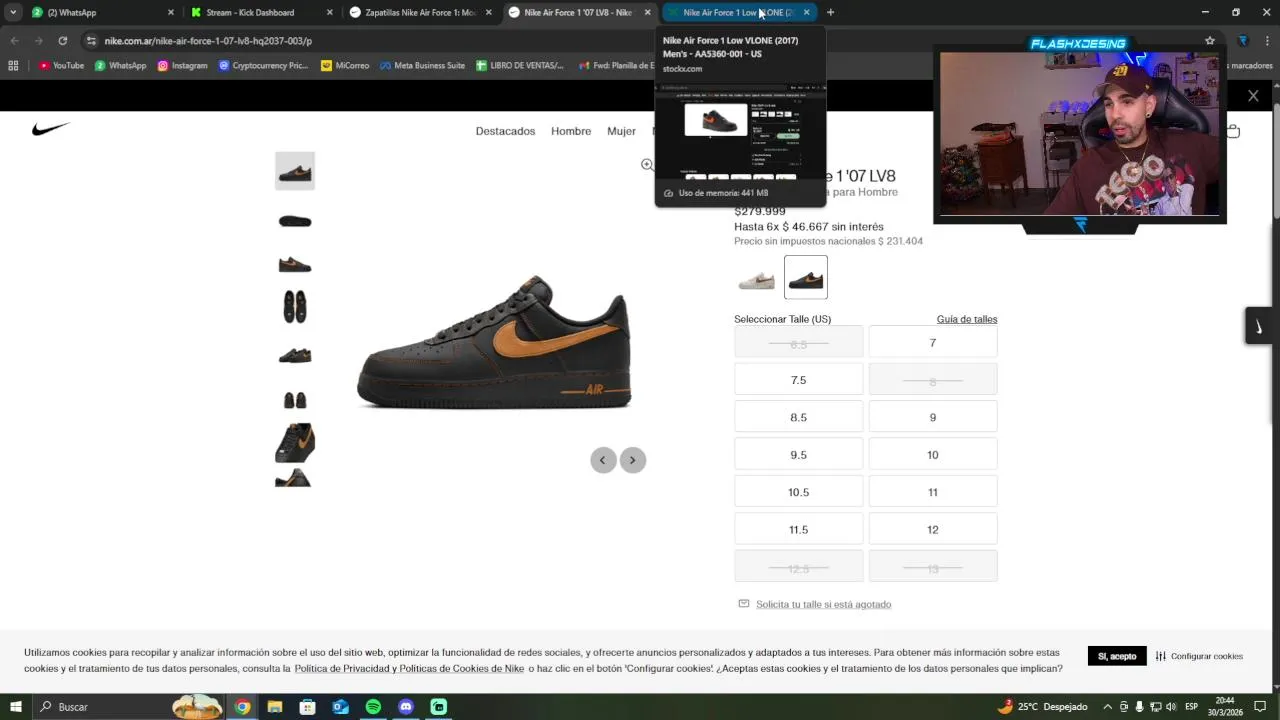Viewport: 1280px width, 720px height.
Task: Select the sole view thumbnail
Action: pos(295,221)
